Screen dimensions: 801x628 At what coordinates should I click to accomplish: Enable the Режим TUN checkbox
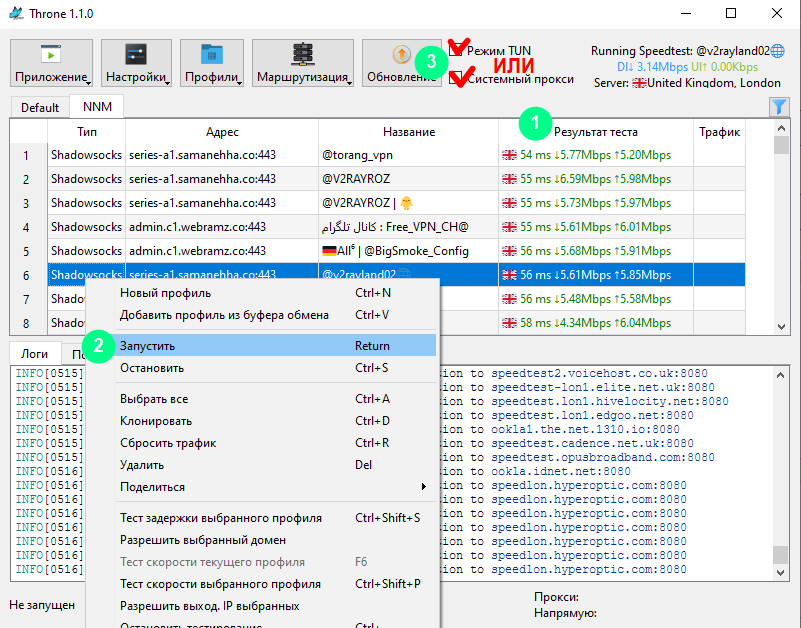tap(458, 50)
